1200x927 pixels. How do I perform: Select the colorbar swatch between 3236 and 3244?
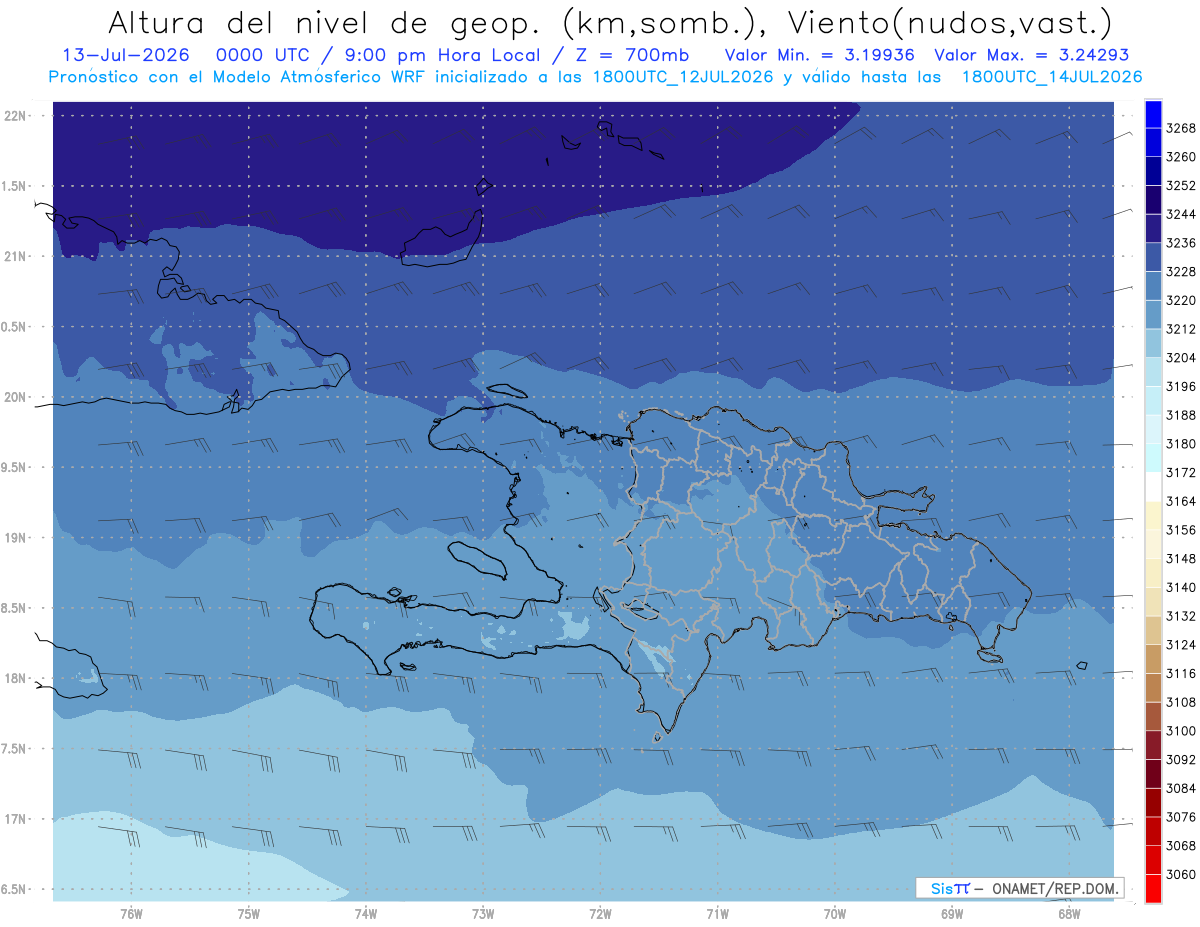point(1152,229)
